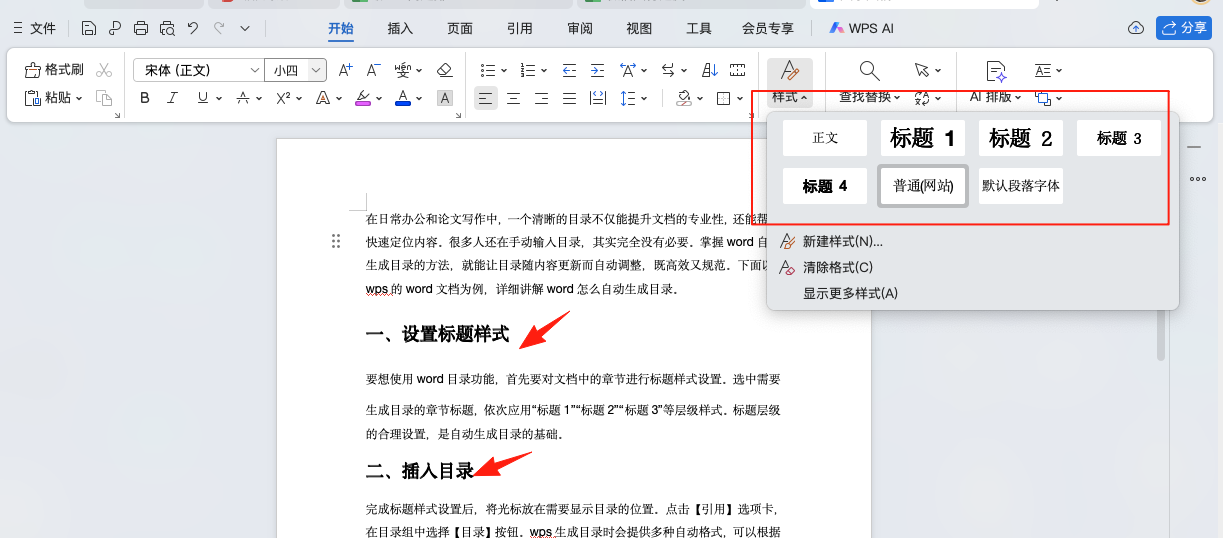Open the Find Replace (查找替换) dropdown arrow
1223x538 pixels.
[898, 98]
